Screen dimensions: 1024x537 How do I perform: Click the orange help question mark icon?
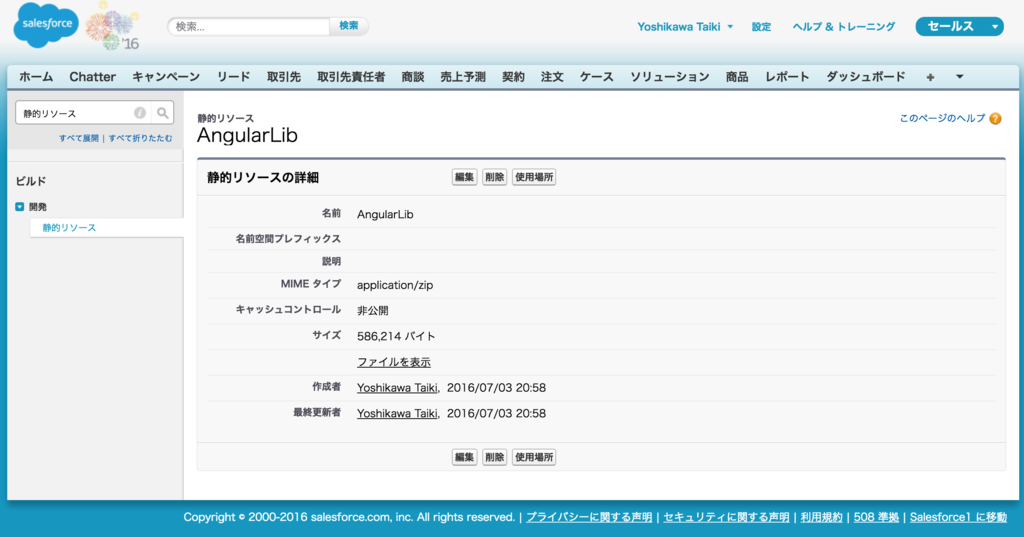click(x=995, y=118)
